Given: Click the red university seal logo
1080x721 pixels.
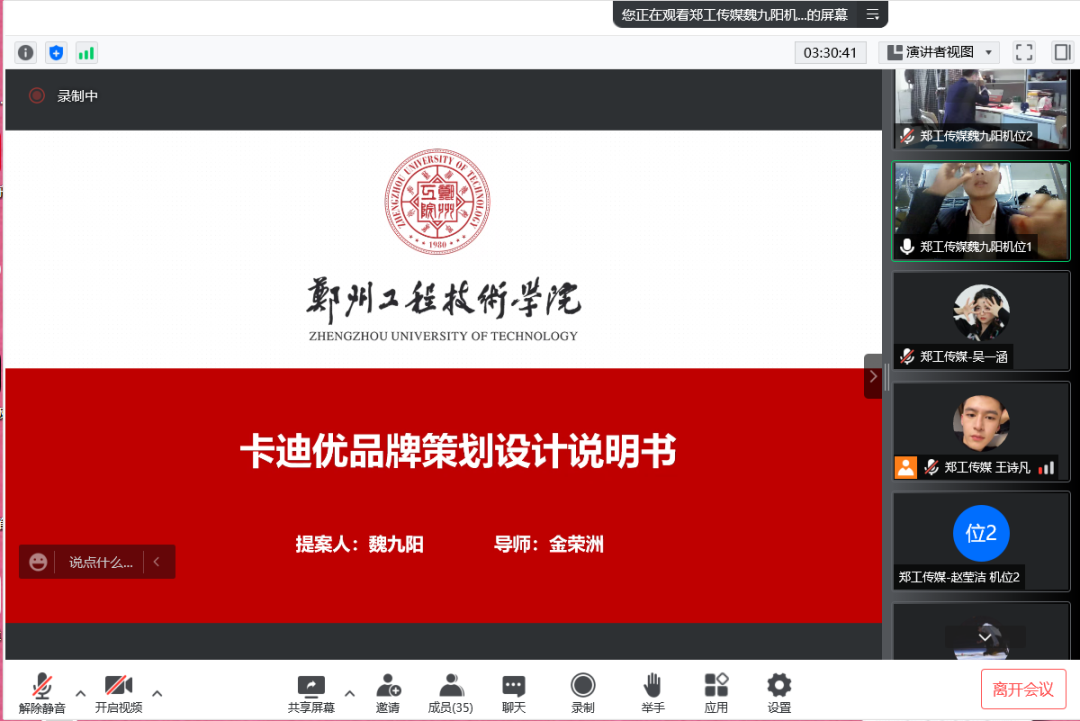Looking at the screenshot, I should coord(437,201).
